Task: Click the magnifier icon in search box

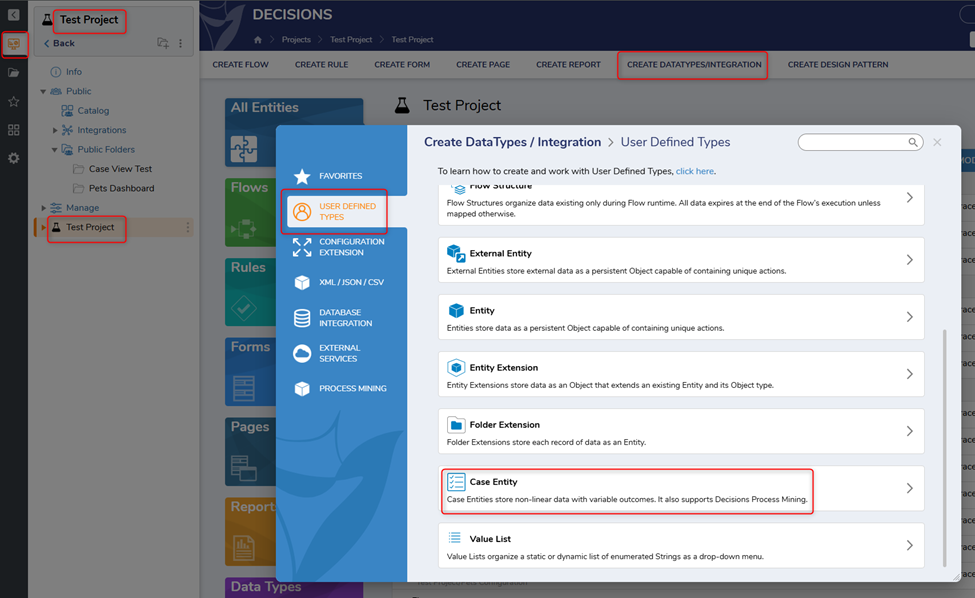Action: coord(913,143)
